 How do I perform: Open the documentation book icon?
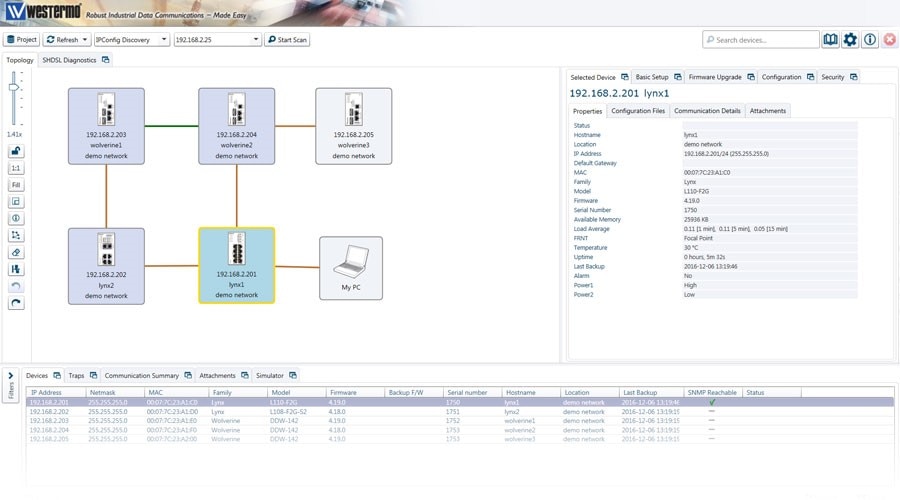click(830, 40)
